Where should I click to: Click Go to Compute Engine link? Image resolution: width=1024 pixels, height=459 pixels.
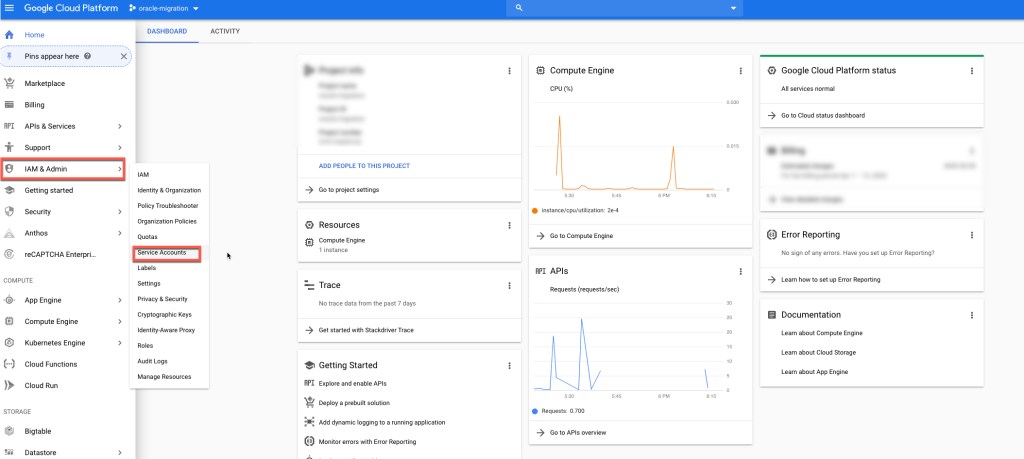point(580,236)
